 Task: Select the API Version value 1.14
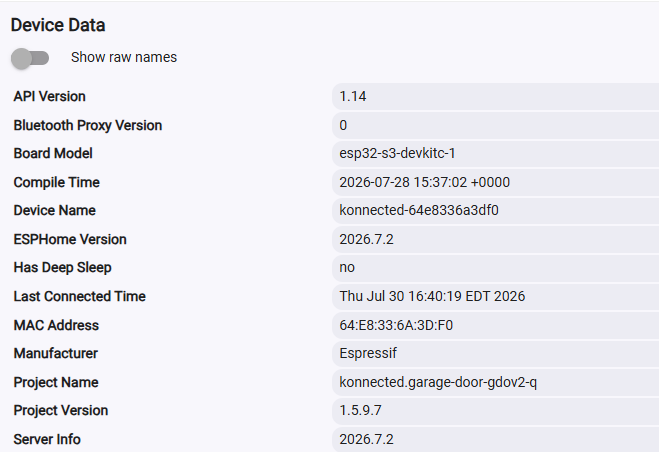(353, 96)
